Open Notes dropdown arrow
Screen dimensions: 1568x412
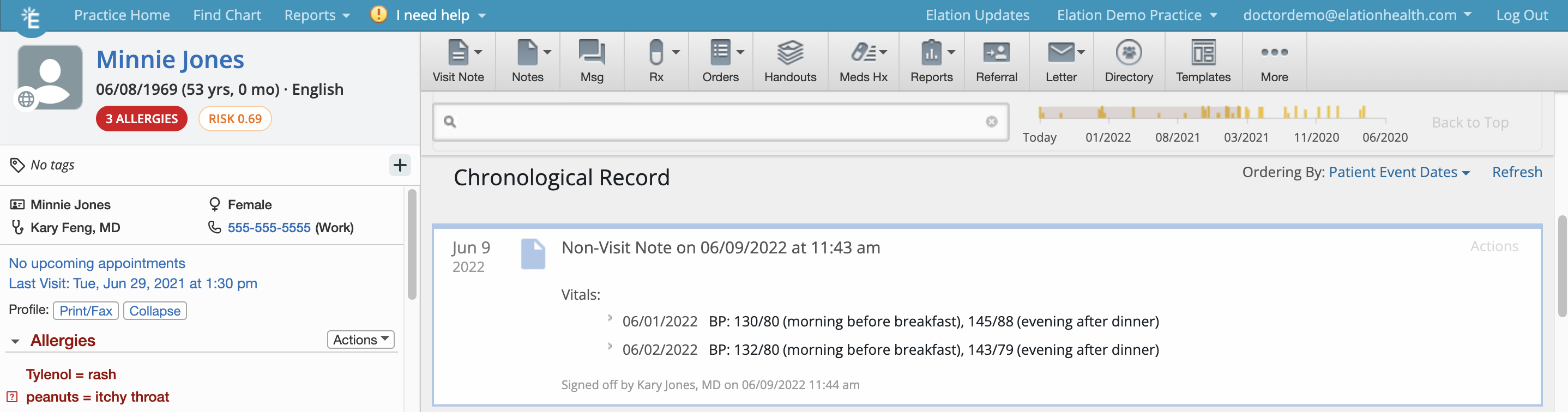pos(547,52)
